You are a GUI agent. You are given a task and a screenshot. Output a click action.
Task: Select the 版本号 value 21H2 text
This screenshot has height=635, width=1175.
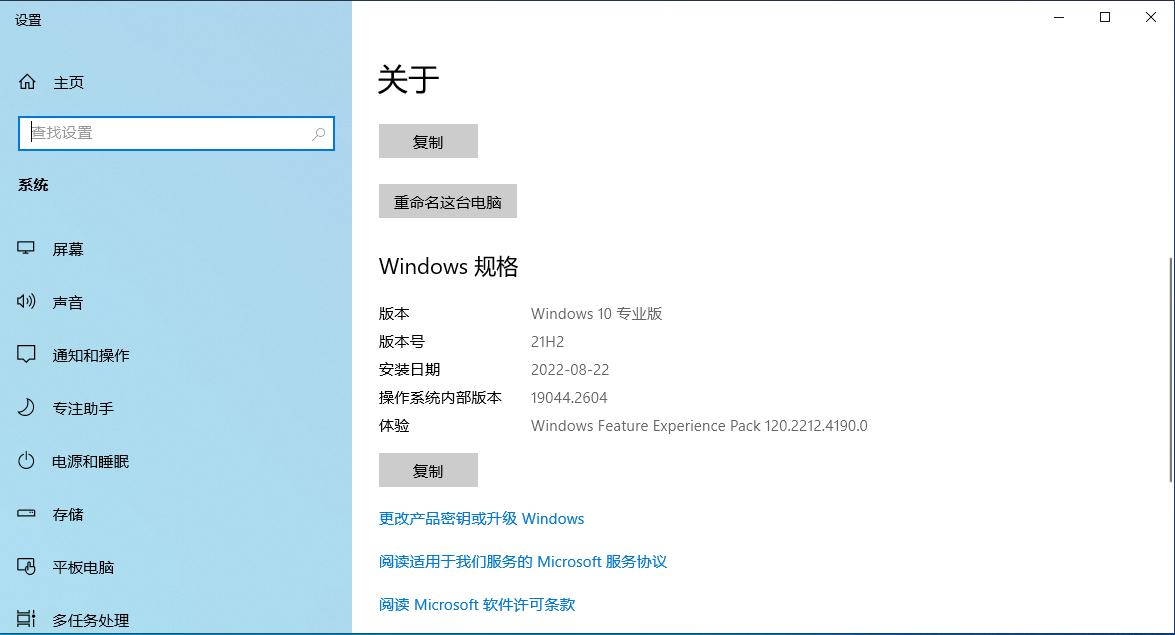546,341
